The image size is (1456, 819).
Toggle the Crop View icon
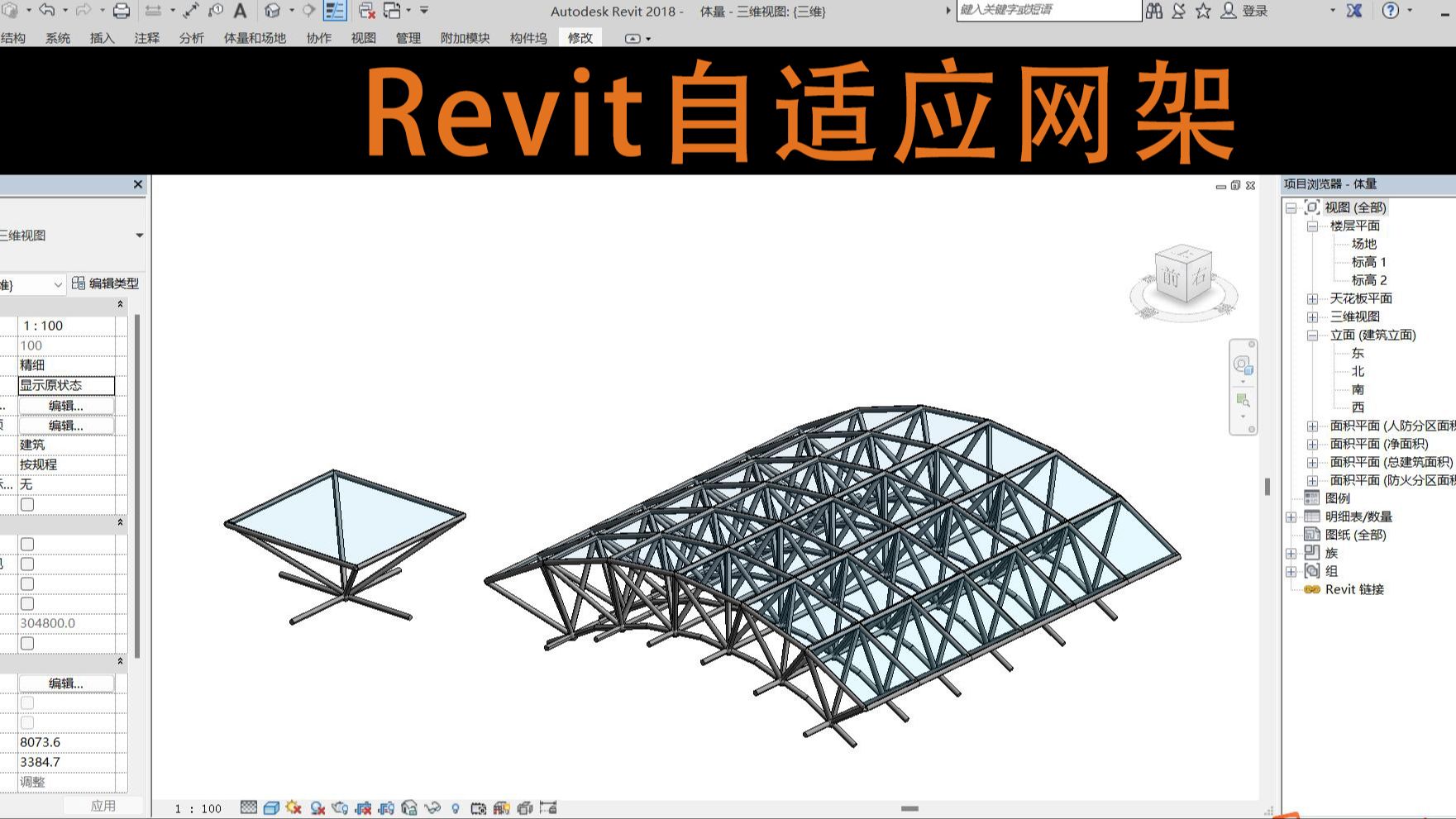[x=363, y=807]
